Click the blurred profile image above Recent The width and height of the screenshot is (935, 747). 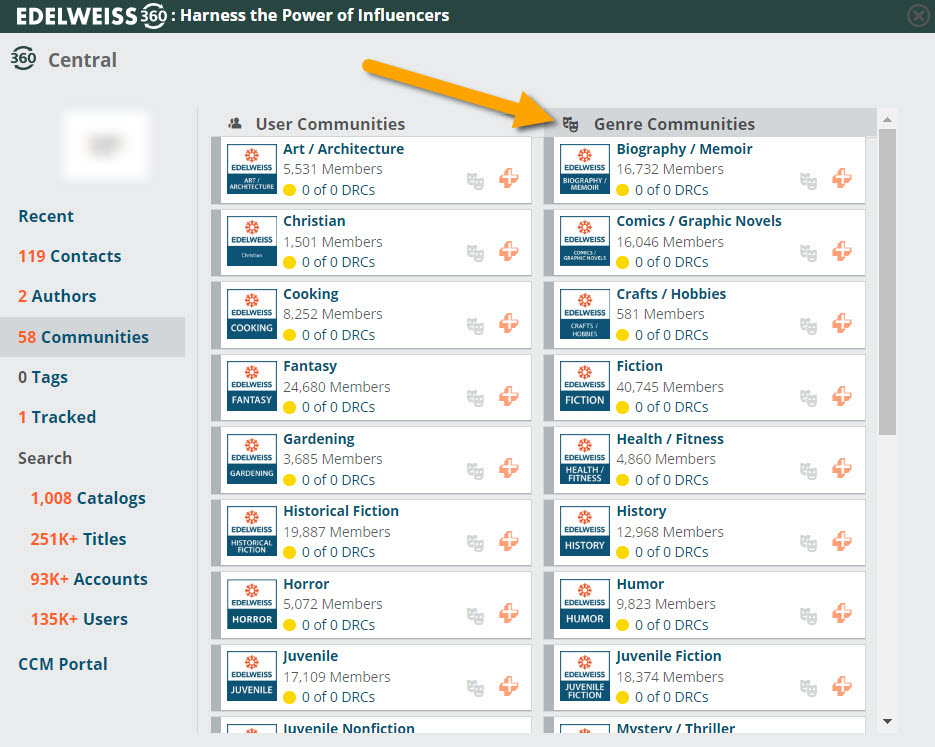[106, 145]
